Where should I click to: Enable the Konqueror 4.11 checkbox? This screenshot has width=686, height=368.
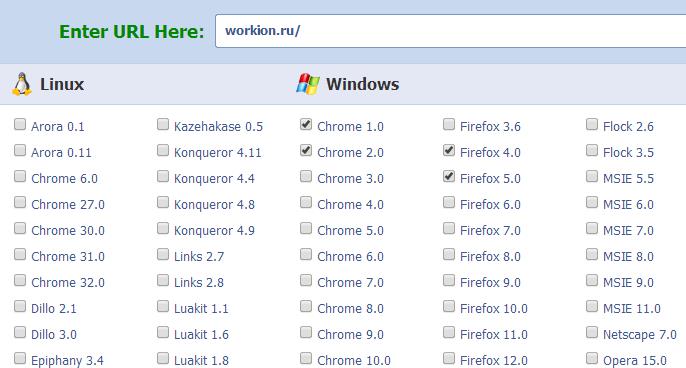pos(163,151)
